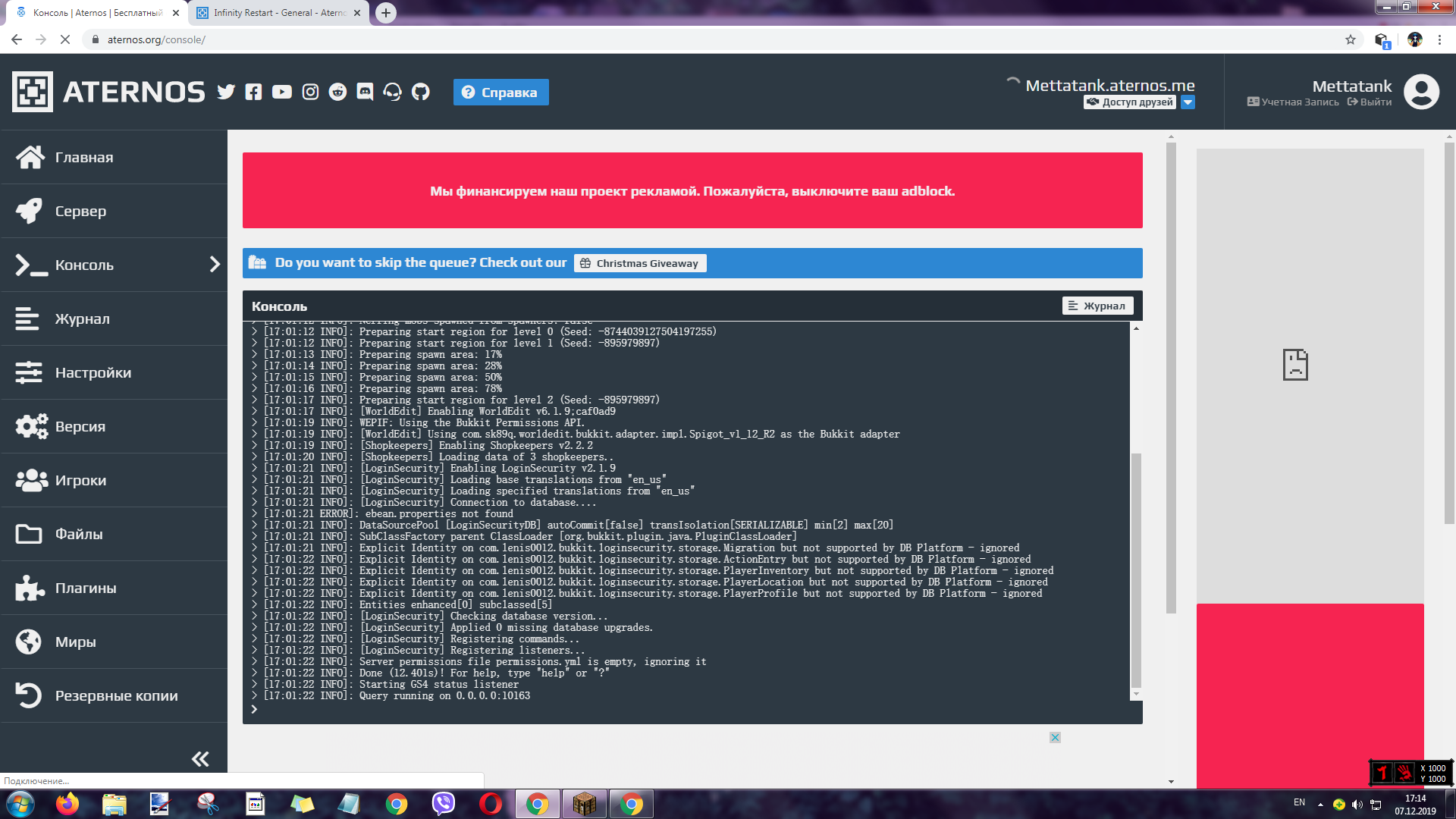Open Christmas Giveaway button

pyautogui.click(x=640, y=263)
